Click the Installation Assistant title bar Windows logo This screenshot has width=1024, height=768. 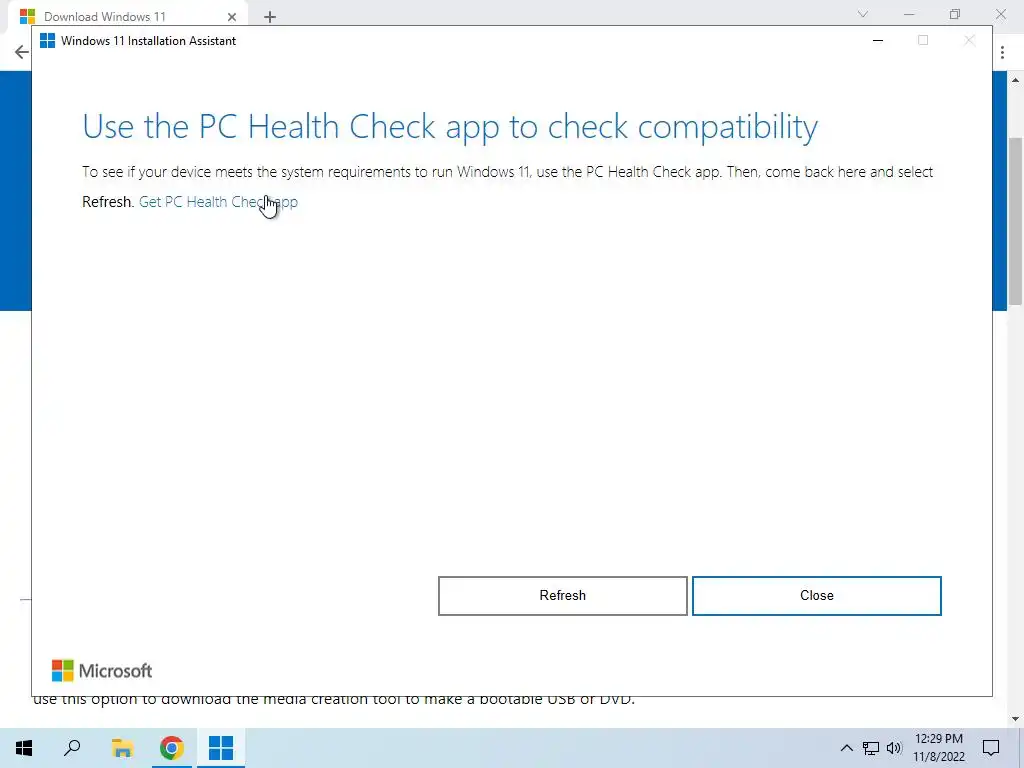point(47,40)
